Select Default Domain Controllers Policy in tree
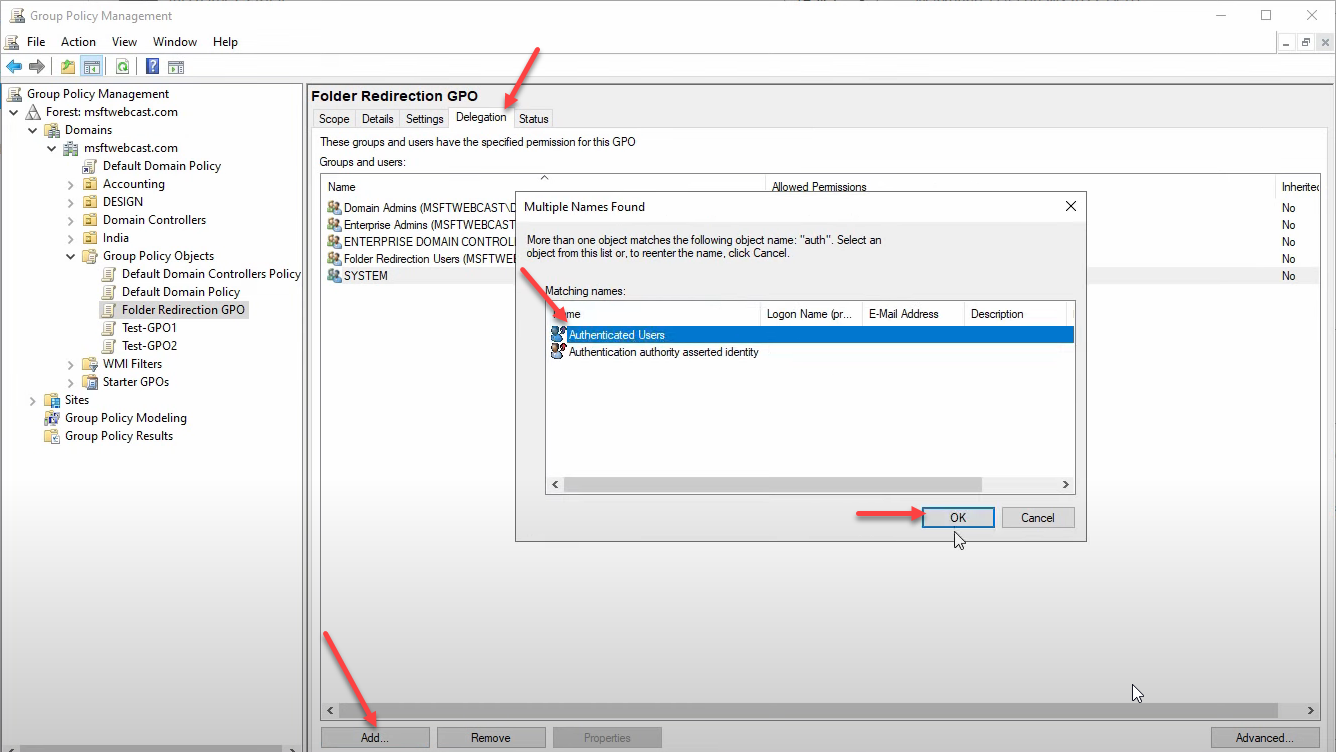Image resolution: width=1336 pixels, height=752 pixels. [x=211, y=274]
